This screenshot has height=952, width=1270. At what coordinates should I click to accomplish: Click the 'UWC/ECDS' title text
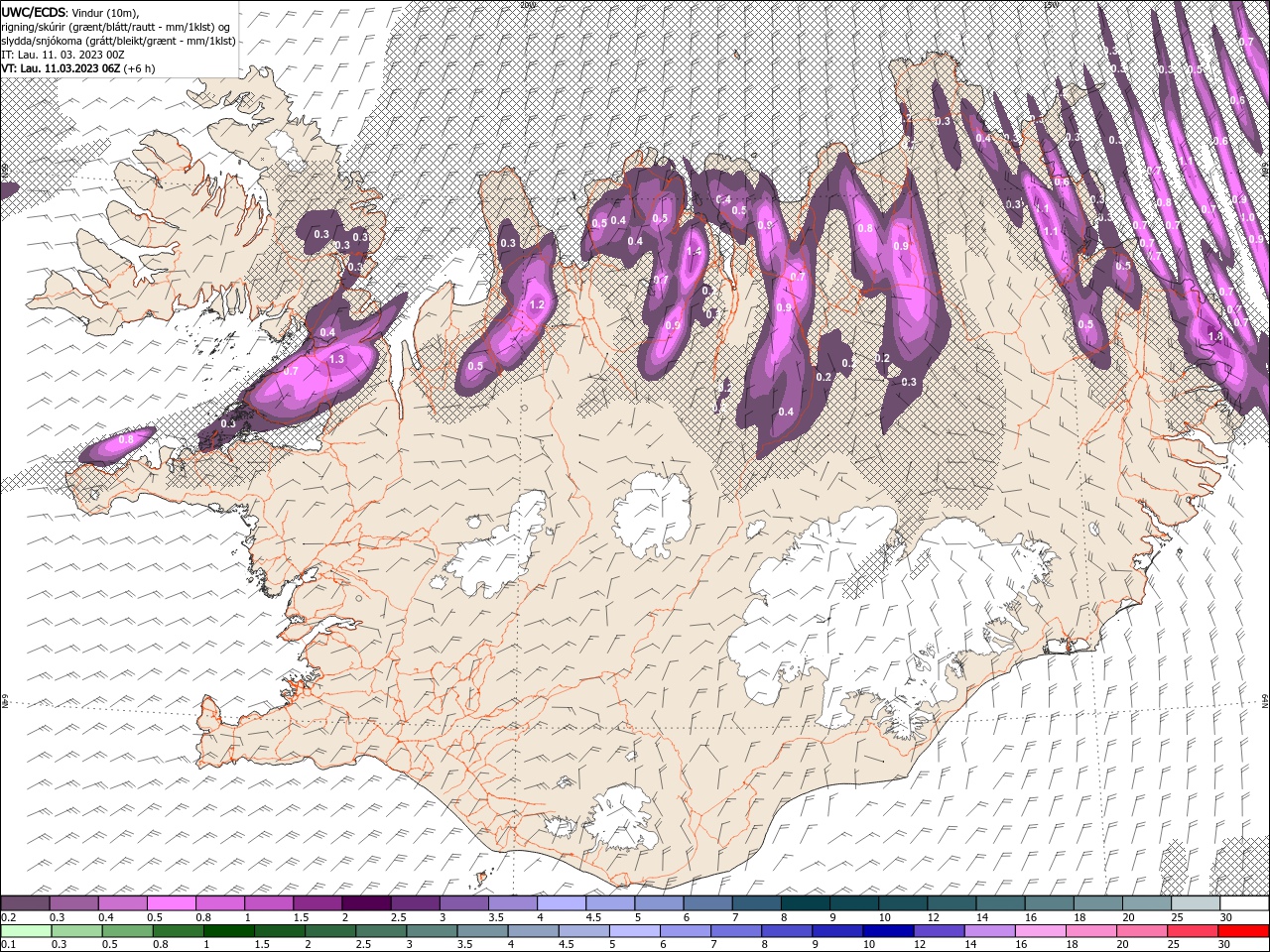pos(33,11)
